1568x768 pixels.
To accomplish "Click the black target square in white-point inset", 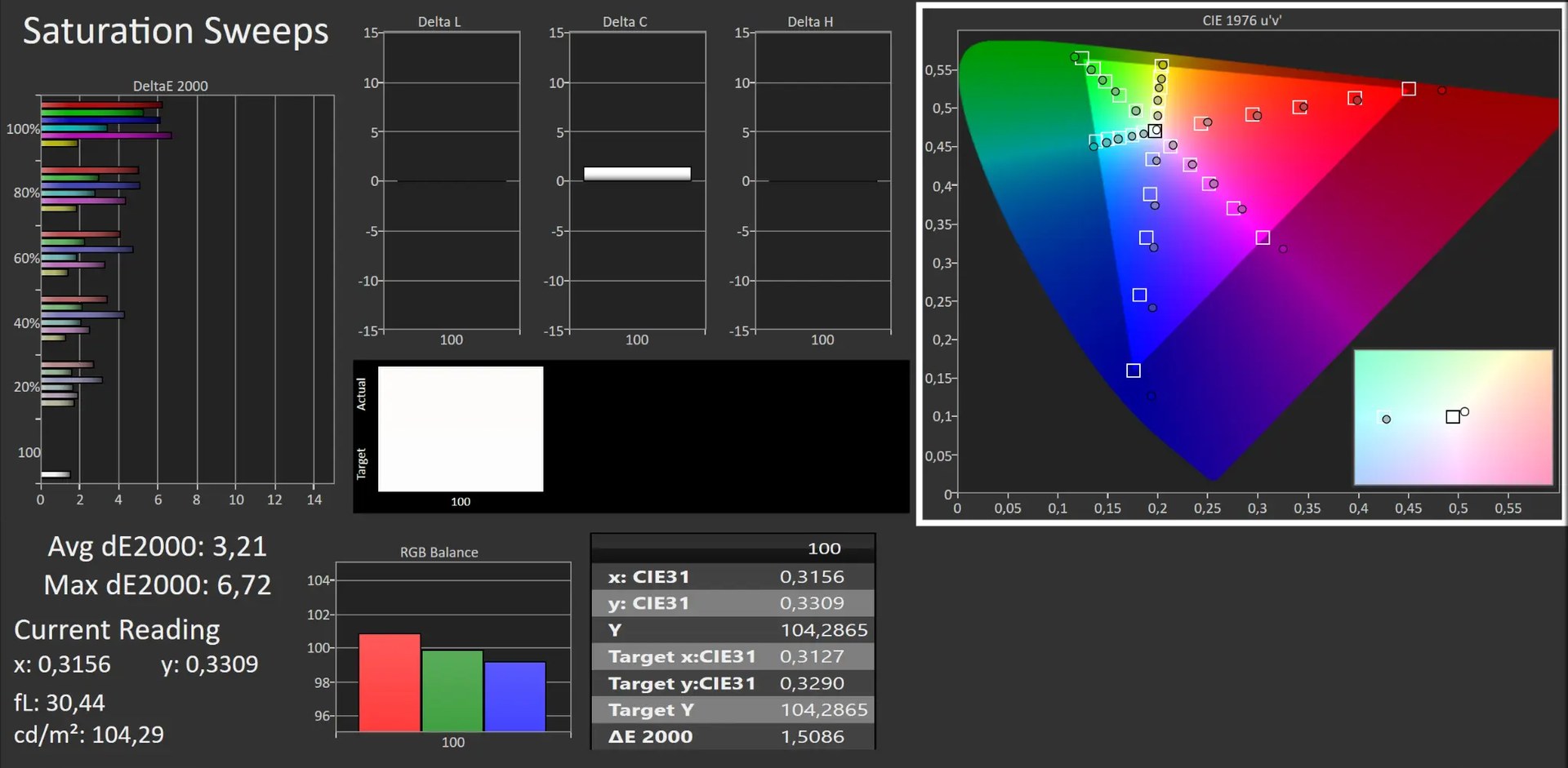I will tap(1453, 417).
